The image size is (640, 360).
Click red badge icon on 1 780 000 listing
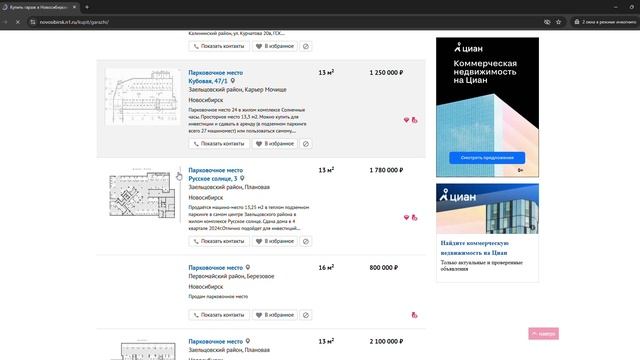pos(414,218)
